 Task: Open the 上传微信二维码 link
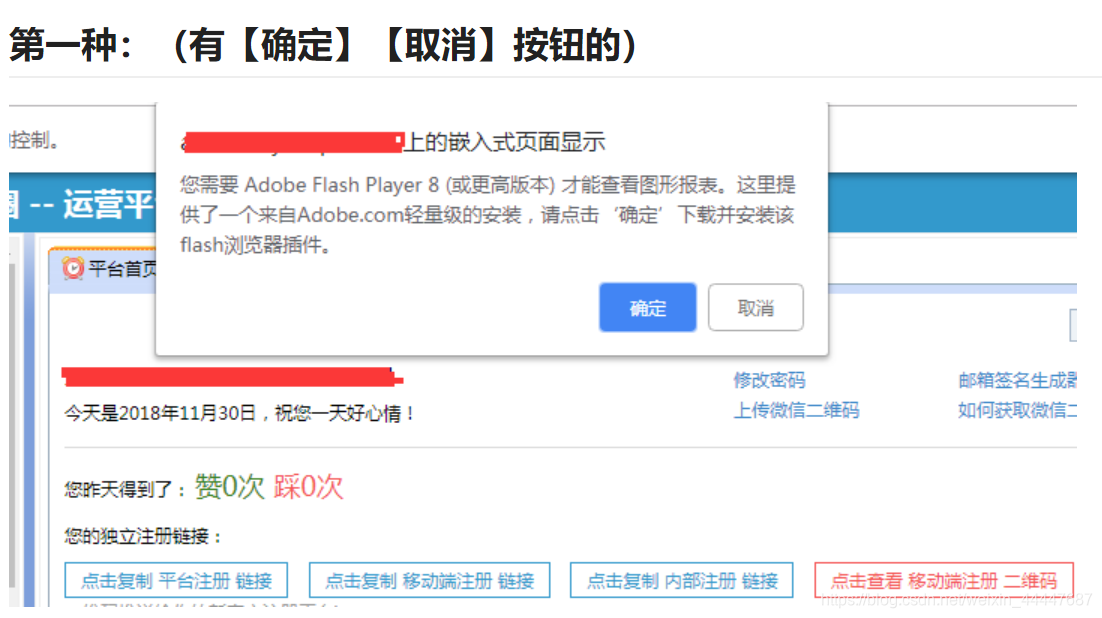pyautogui.click(x=796, y=410)
